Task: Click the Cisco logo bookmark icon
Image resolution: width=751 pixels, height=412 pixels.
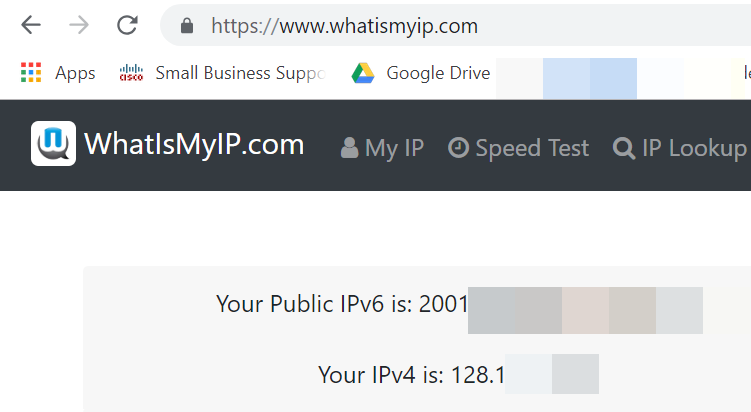Action: [131, 73]
